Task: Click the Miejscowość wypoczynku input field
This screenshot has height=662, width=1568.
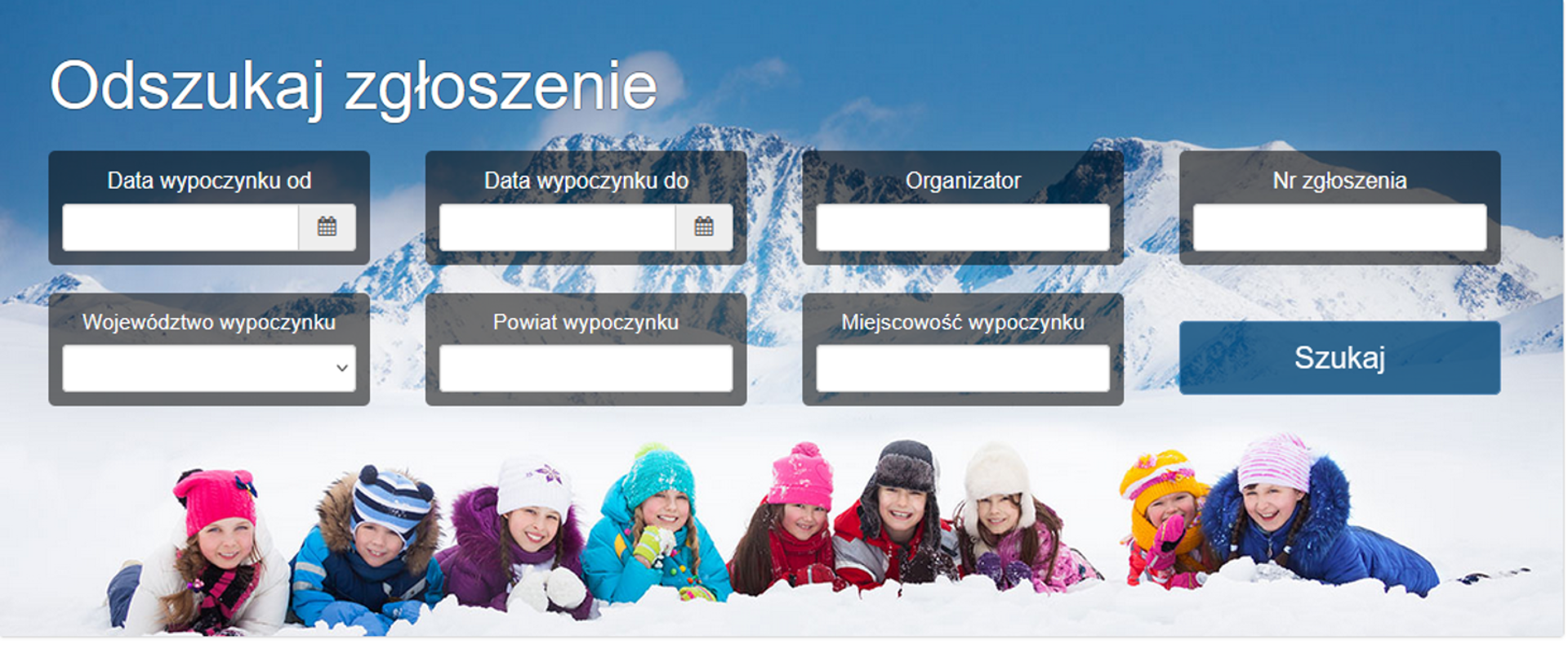Action: [963, 369]
